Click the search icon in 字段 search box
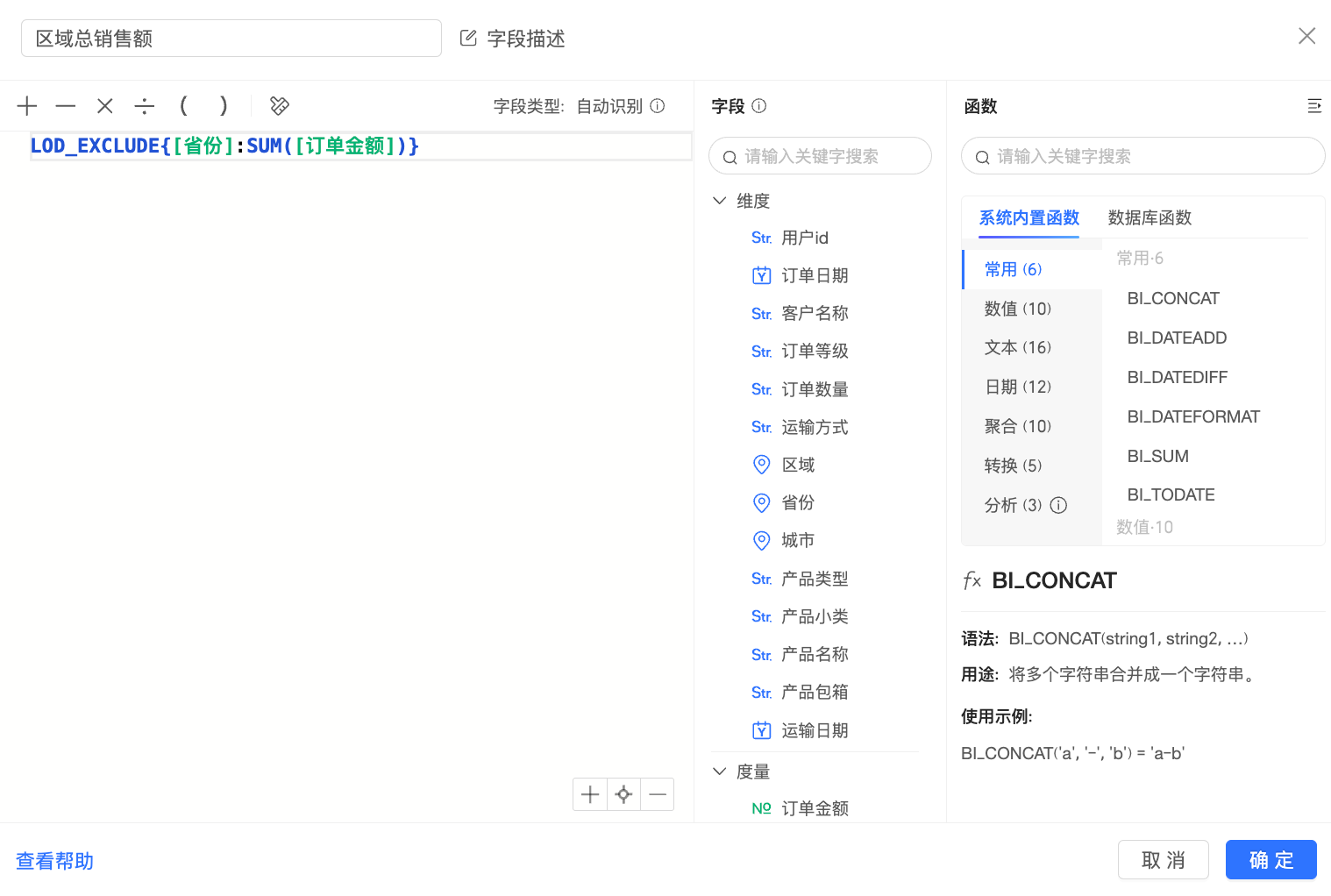The width and height of the screenshot is (1331, 896). [x=730, y=157]
